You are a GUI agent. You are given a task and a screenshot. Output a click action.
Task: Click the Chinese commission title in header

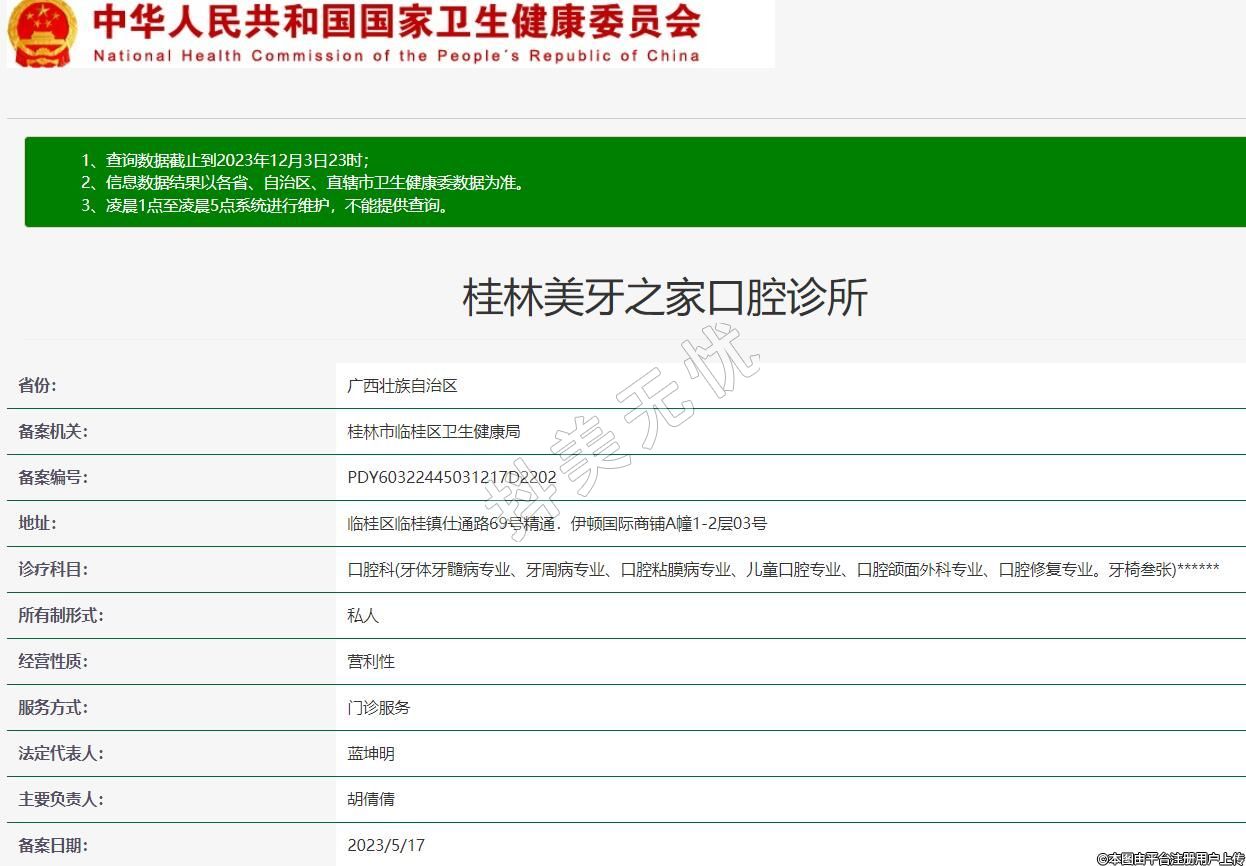(396, 22)
